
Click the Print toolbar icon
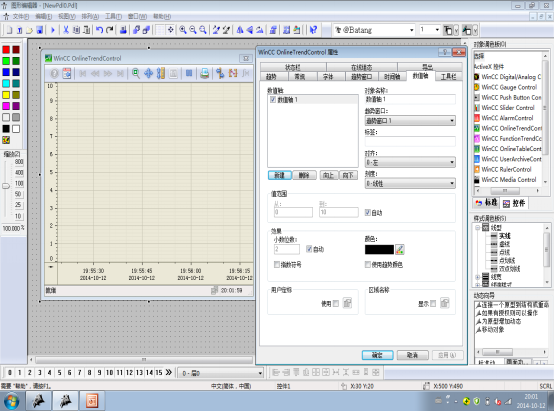tap(123, 30)
